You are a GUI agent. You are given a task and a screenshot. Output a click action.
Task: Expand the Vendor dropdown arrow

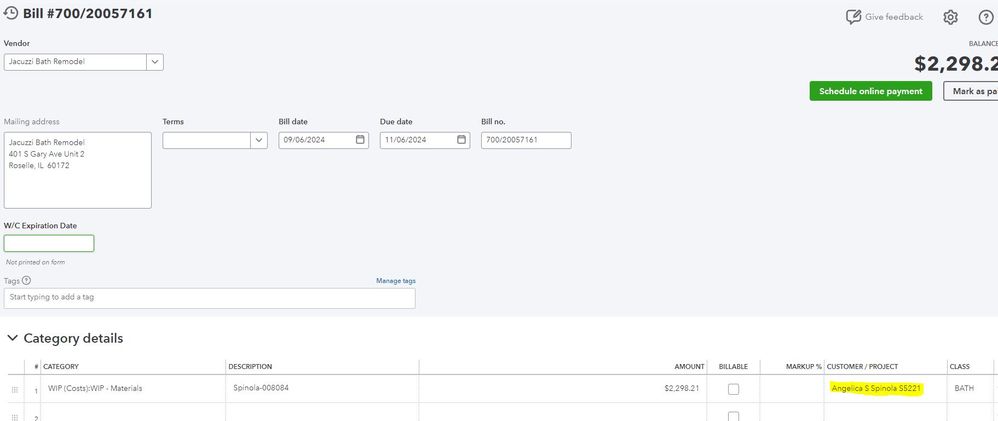pos(155,62)
